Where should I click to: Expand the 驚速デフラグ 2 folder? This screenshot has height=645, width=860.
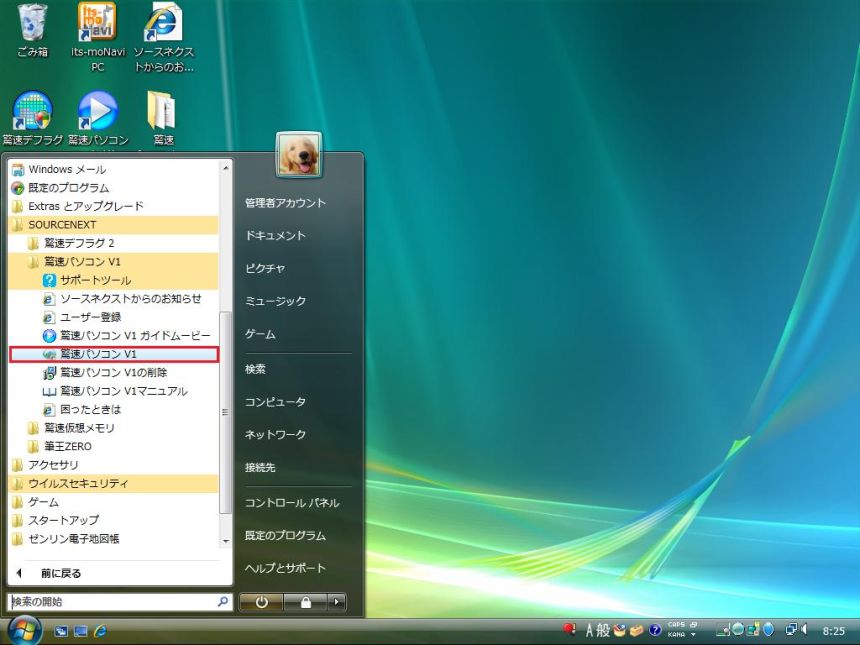click(x=114, y=243)
